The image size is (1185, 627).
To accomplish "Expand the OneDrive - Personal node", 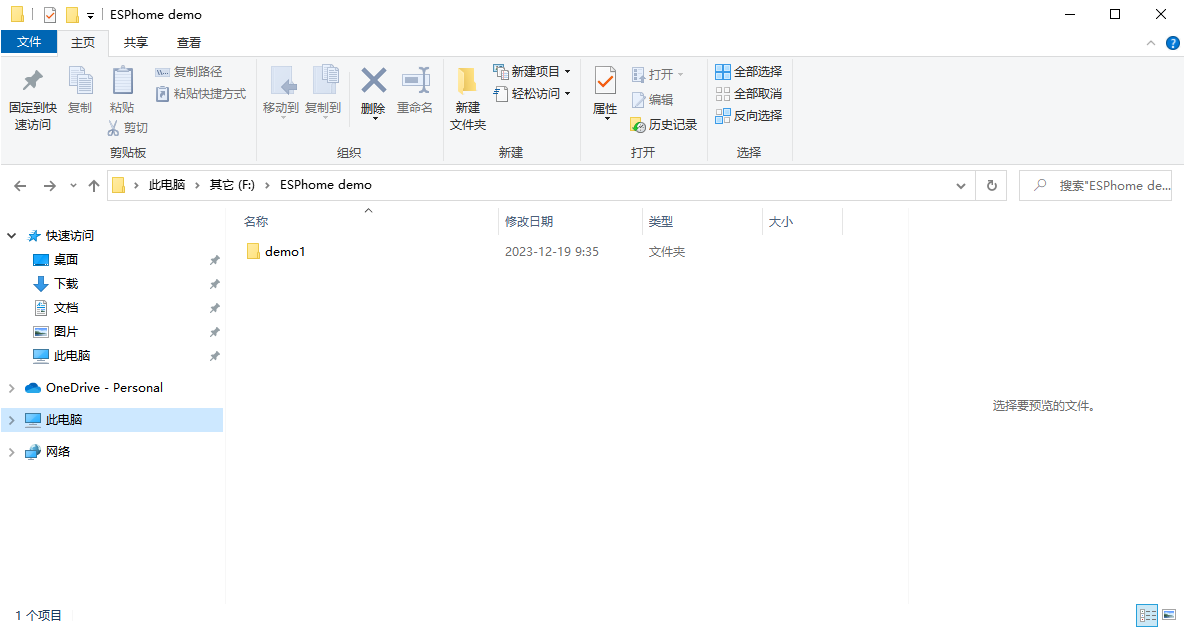I will pyautogui.click(x=11, y=388).
